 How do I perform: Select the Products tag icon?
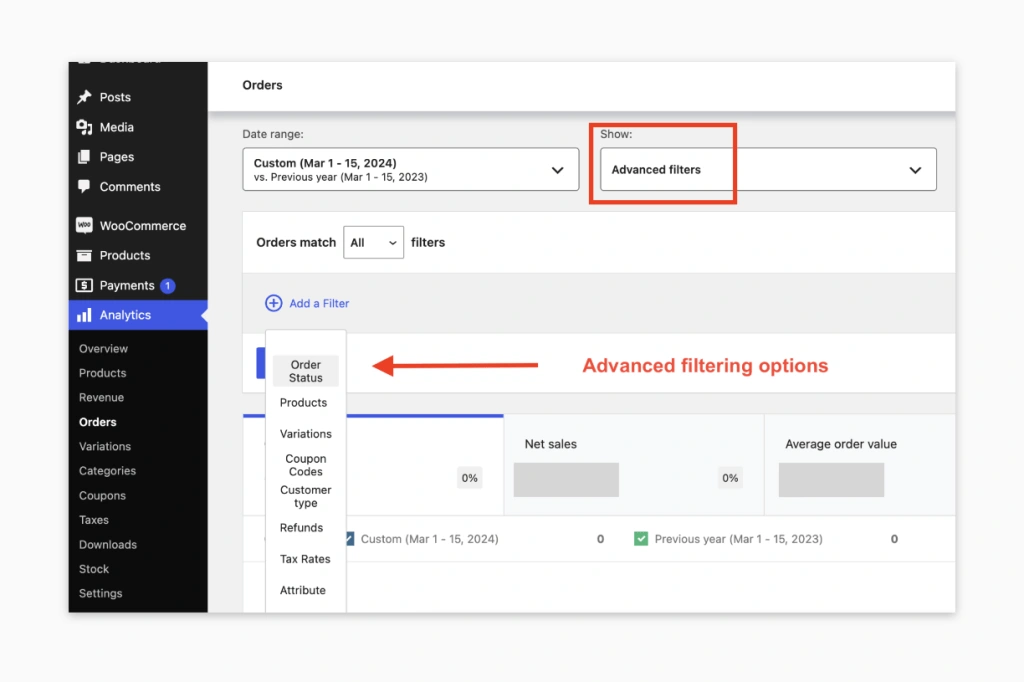coord(84,255)
